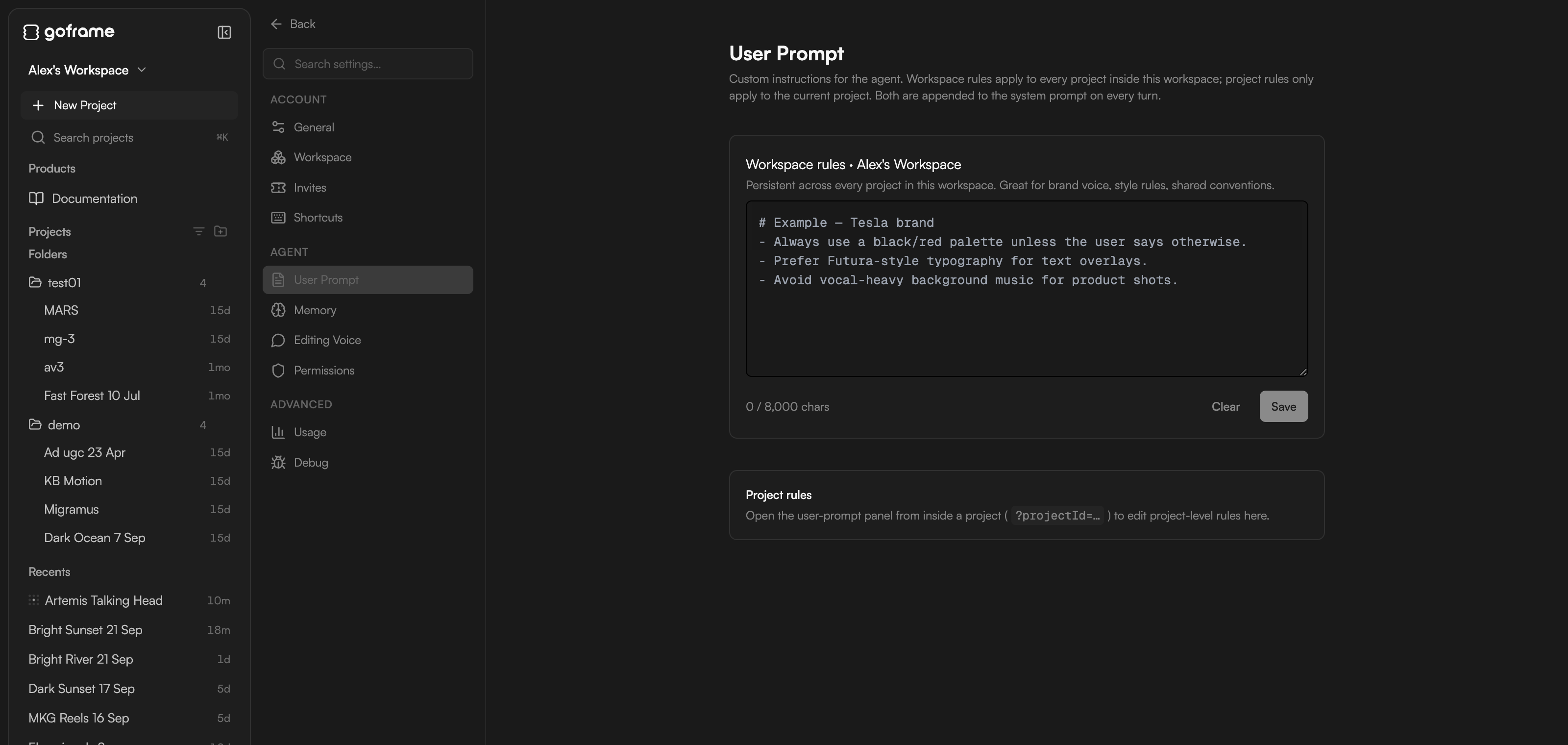Open the project filter icon

198,231
